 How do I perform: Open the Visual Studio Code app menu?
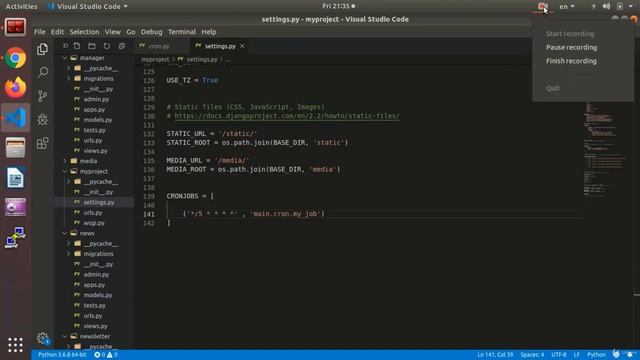click(x=88, y=6)
